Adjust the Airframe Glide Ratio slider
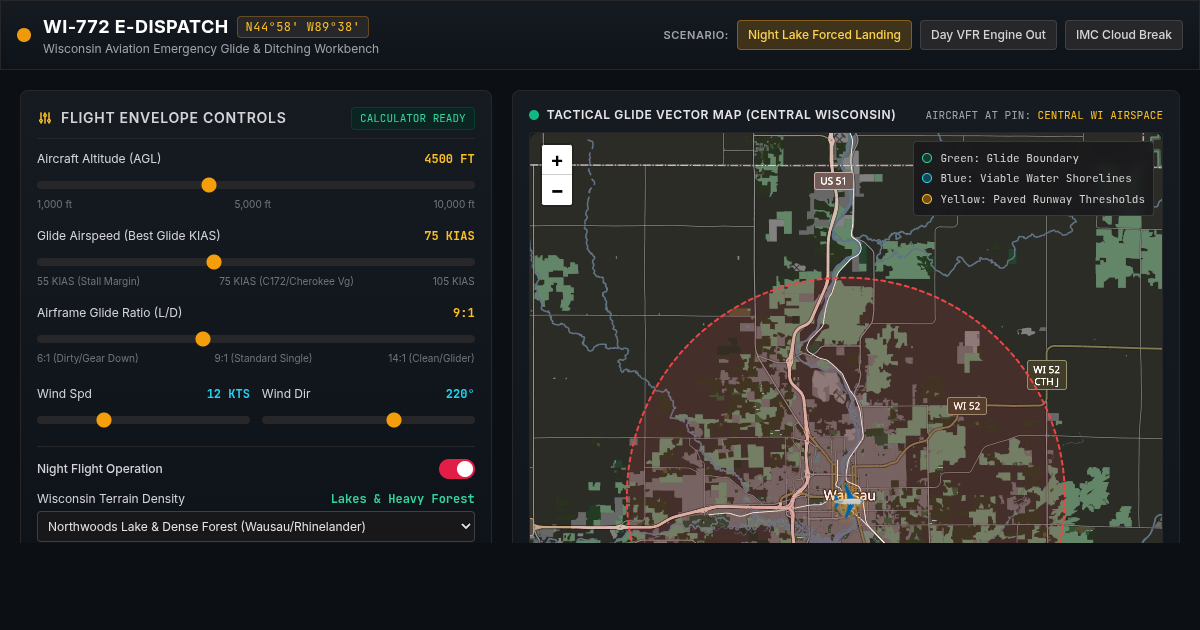 [x=256, y=339]
